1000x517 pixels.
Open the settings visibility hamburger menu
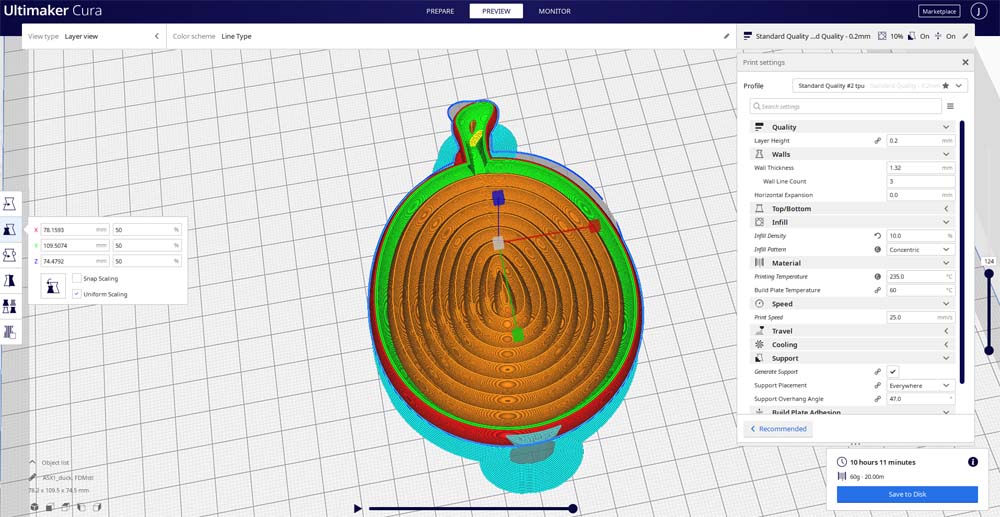[x=950, y=106]
